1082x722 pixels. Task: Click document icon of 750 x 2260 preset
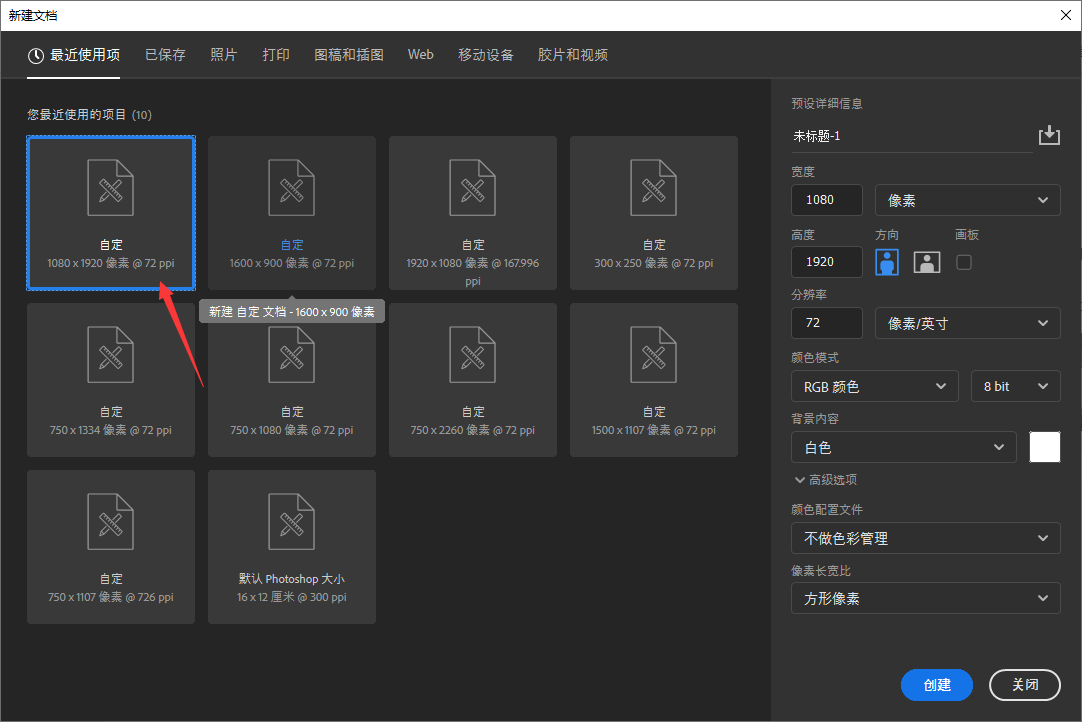473,355
